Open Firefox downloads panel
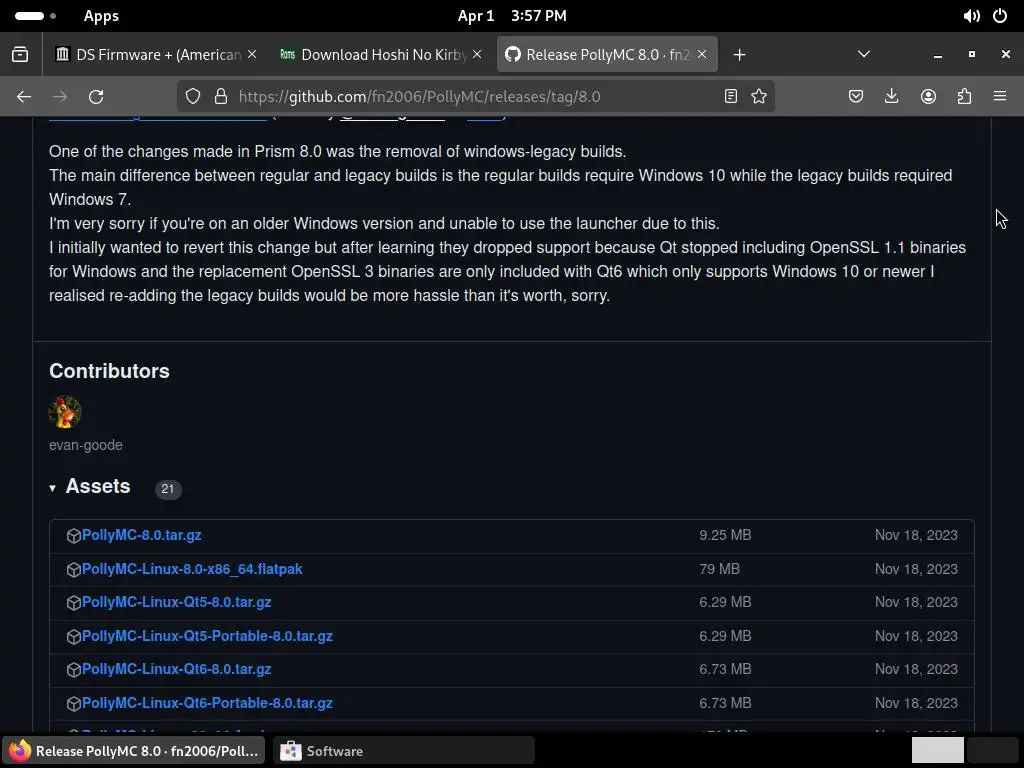 pos(891,97)
